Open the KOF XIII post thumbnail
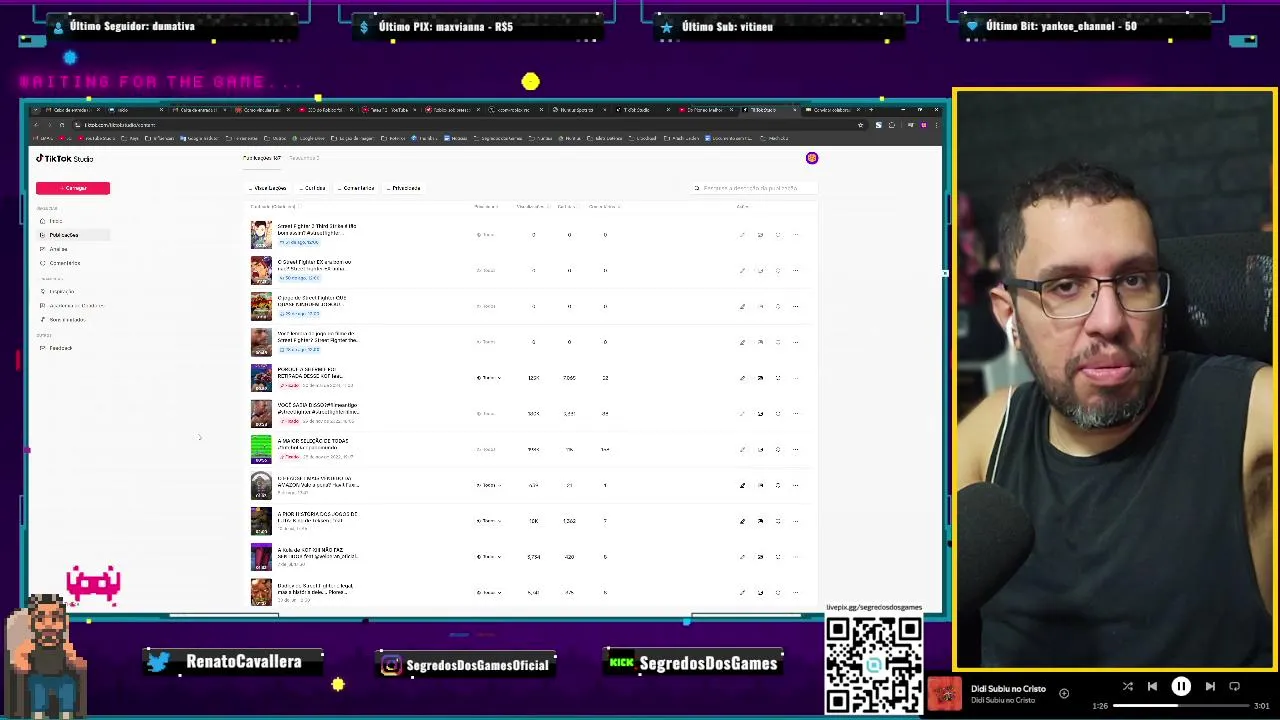This screenshot has width=1280, height=720. (x=261, y=557)
